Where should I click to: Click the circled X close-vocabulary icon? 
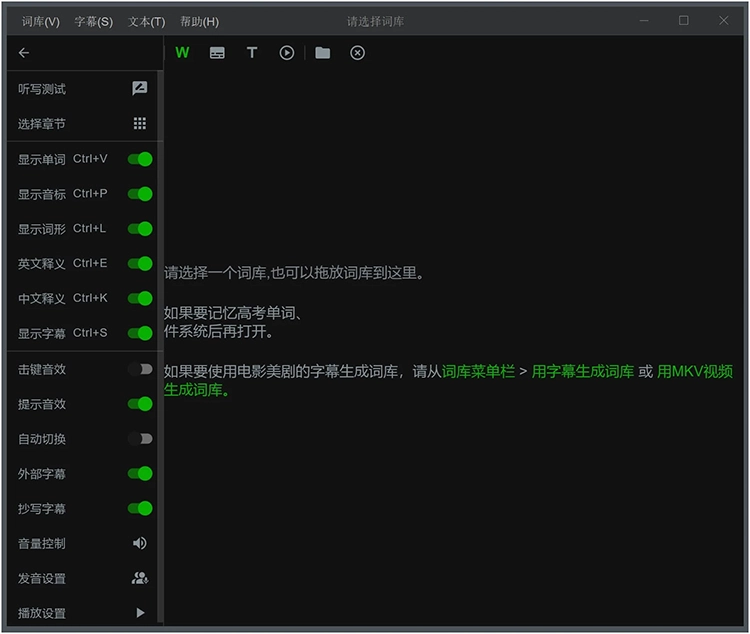[357, 53]
